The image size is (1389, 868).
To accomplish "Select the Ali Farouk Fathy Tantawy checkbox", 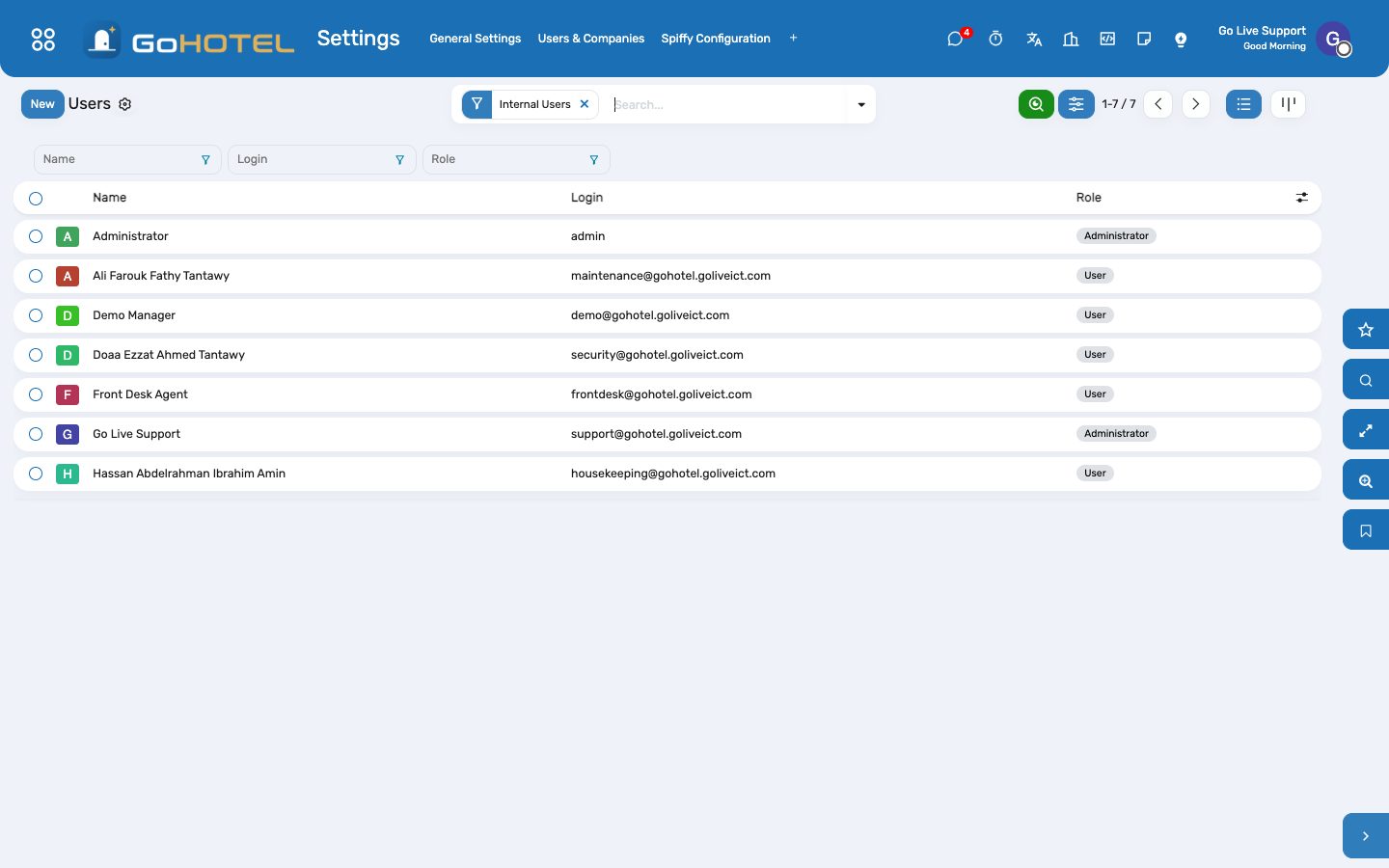I will tap(36, 276).
